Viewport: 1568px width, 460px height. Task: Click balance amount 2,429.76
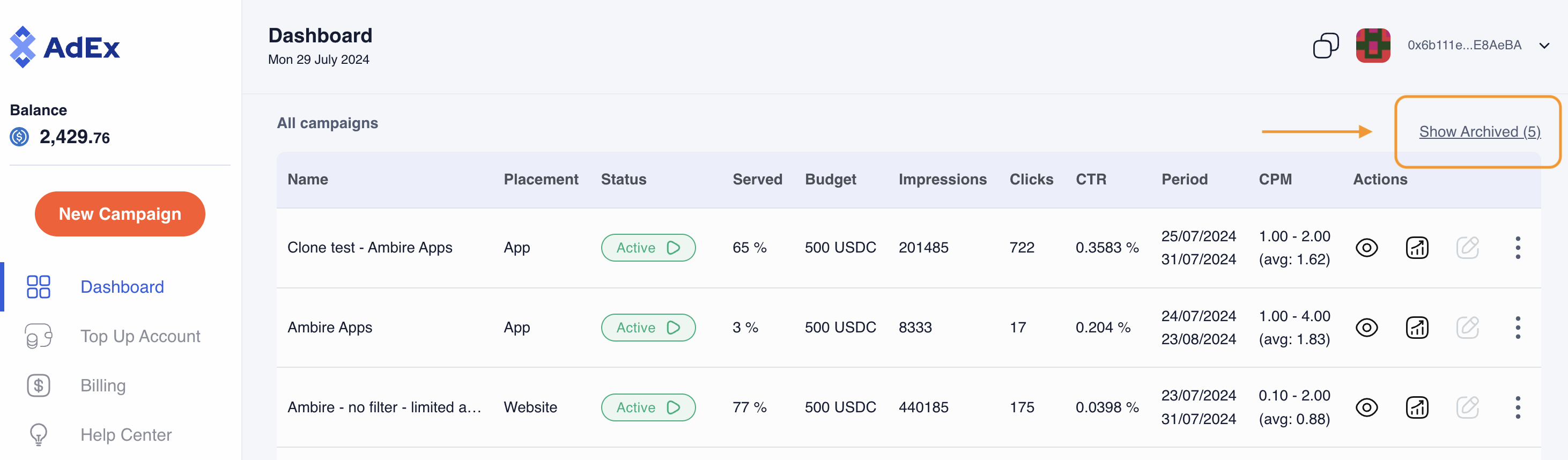pyautogui.click(x=75, y=137)
